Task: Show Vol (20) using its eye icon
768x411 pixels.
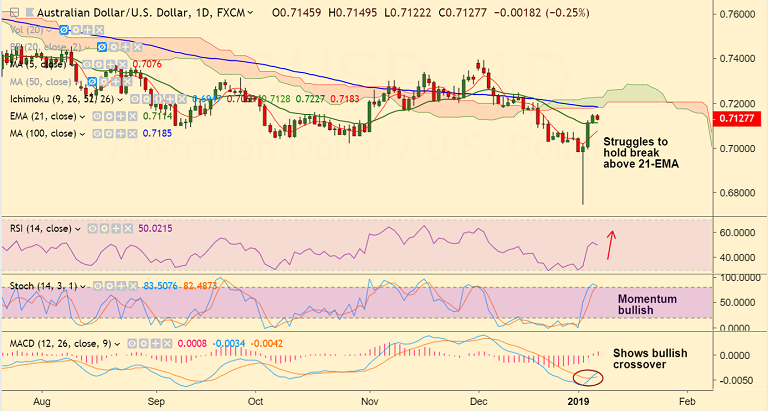Action: click(64, 30)
